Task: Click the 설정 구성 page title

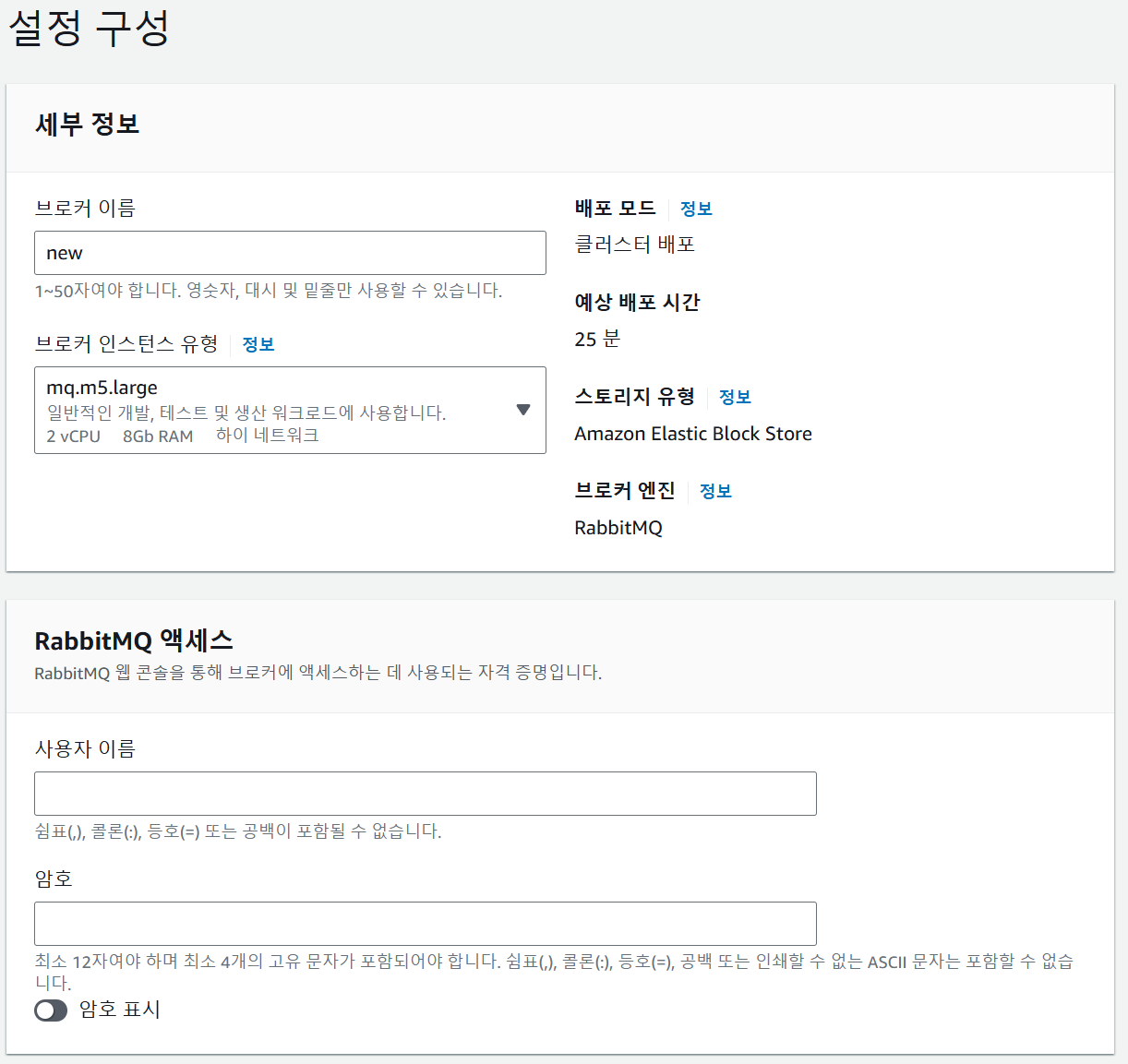Action: pos(89,28)
